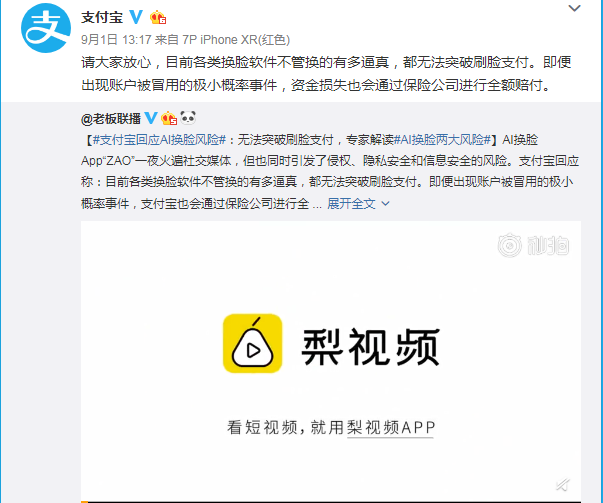Click the small arrow after 展开全文
Viewport: 603px width, 503px height.
(x=385, y=203)
